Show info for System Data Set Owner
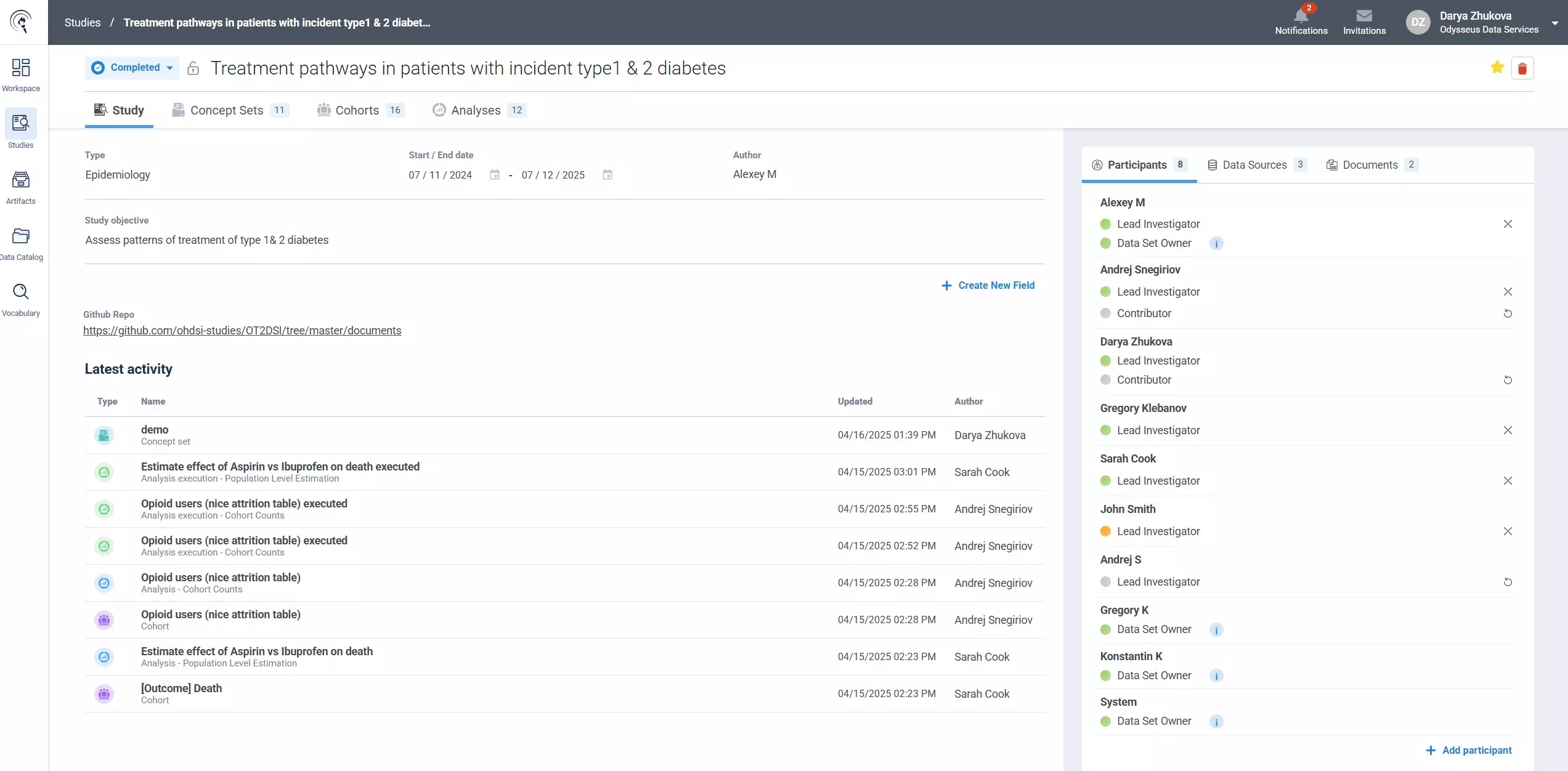Viewport: 1568px width, 771px height. [1216, 722]
